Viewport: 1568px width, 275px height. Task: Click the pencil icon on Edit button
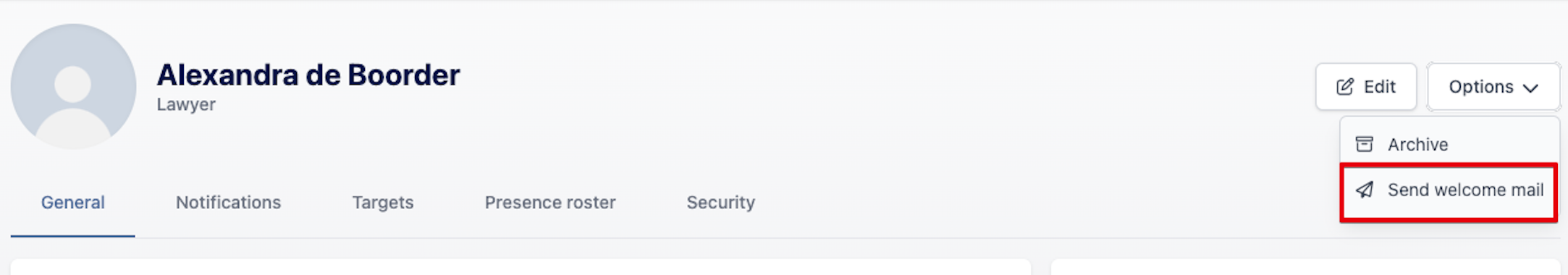point(1344,87)
